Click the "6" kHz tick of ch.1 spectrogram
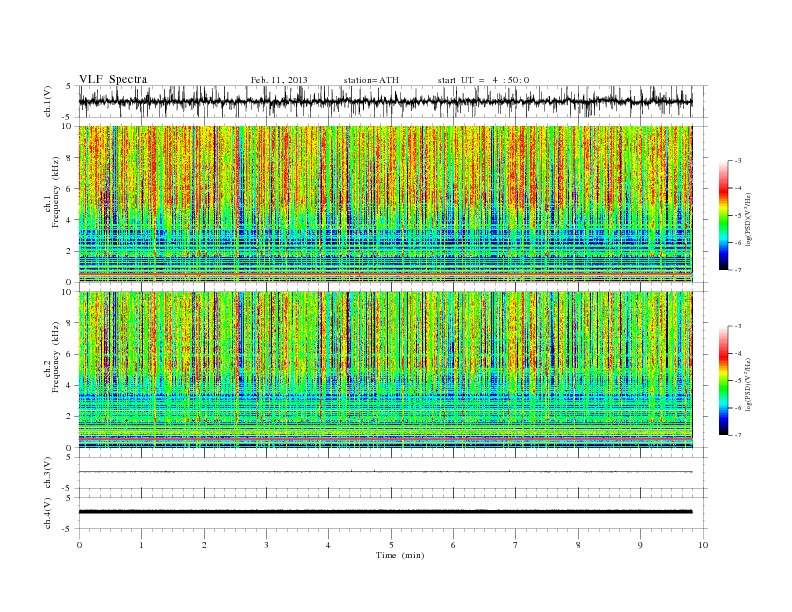792x612 pixels. (x=69, y=189)
